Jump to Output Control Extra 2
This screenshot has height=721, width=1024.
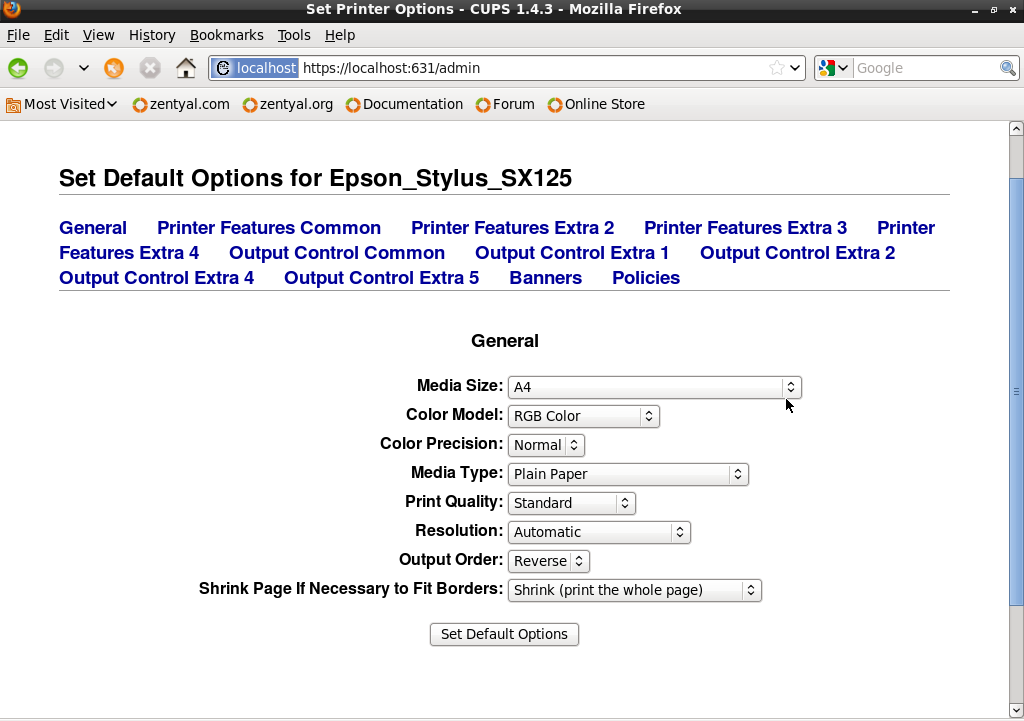click(x=797, y=253)
